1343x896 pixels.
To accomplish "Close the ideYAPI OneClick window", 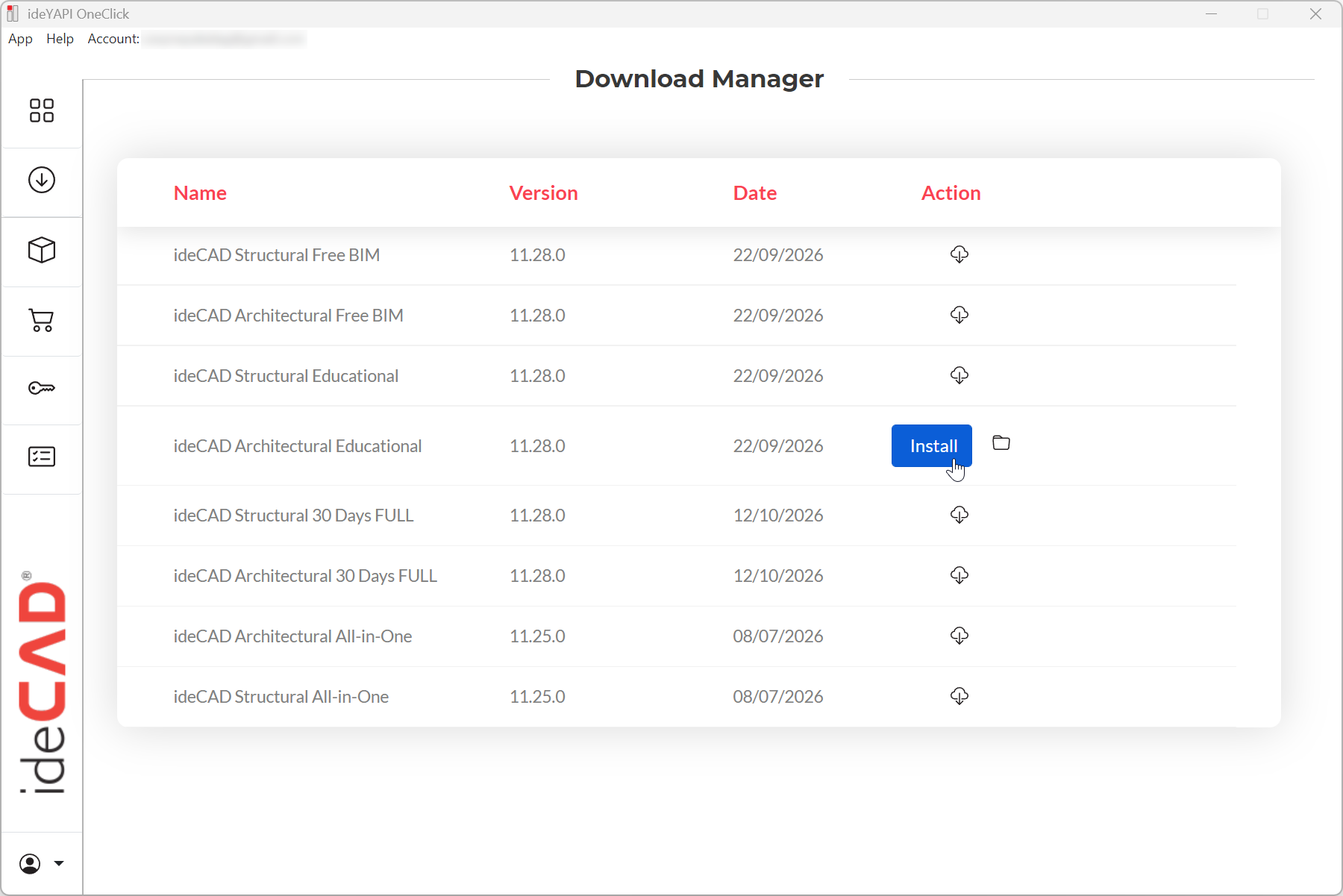I will 1315,14.
